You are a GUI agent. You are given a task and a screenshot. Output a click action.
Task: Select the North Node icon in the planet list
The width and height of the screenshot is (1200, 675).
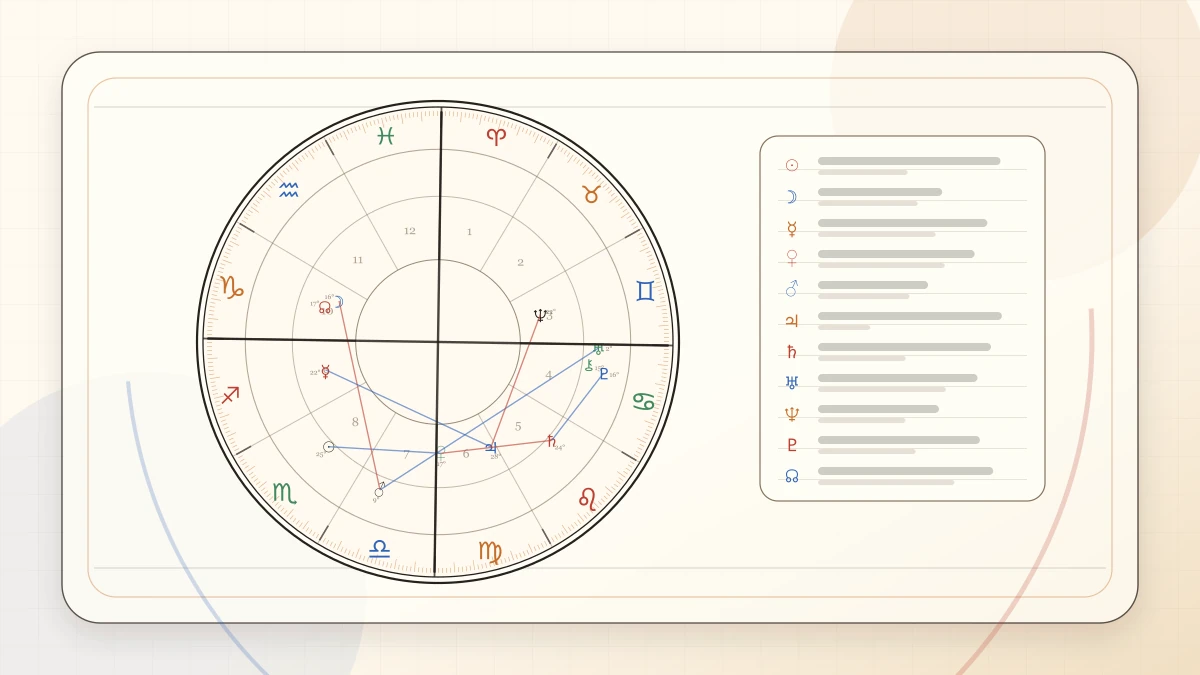792,476
